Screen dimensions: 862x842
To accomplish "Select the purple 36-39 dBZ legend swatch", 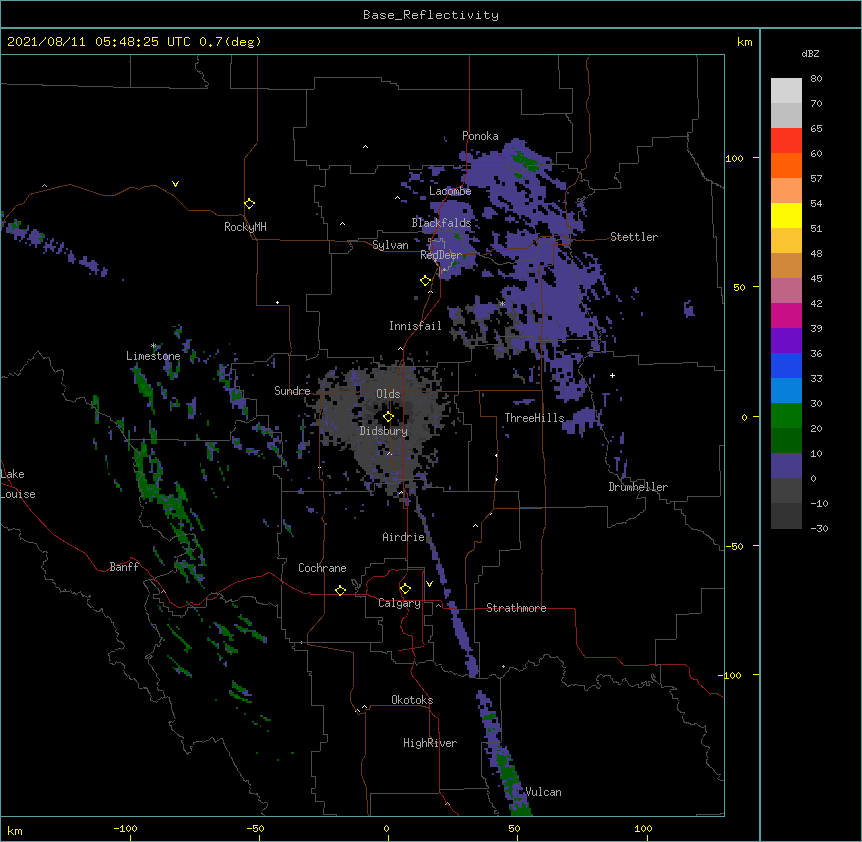I will point(786,341).
